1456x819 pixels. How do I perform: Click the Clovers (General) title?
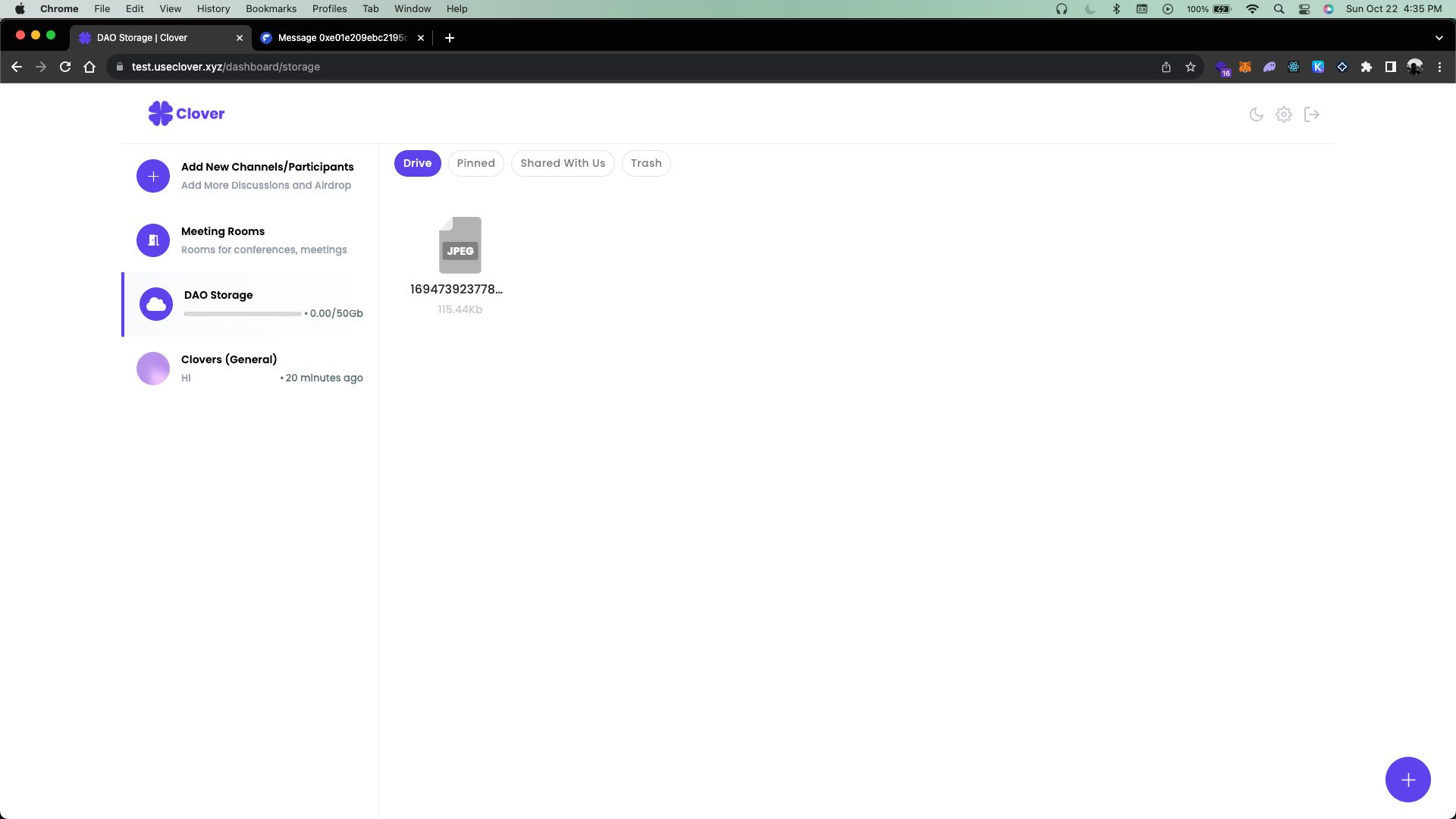[x=229, y=359]
